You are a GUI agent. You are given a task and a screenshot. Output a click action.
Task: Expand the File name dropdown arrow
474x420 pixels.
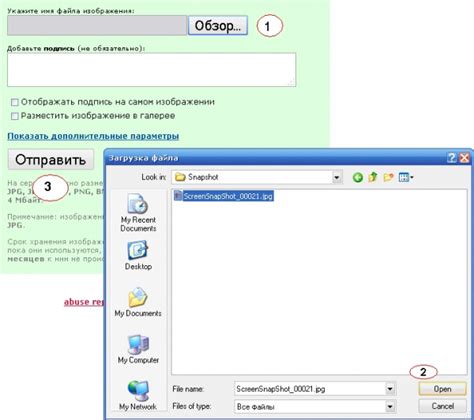(390, 389)
